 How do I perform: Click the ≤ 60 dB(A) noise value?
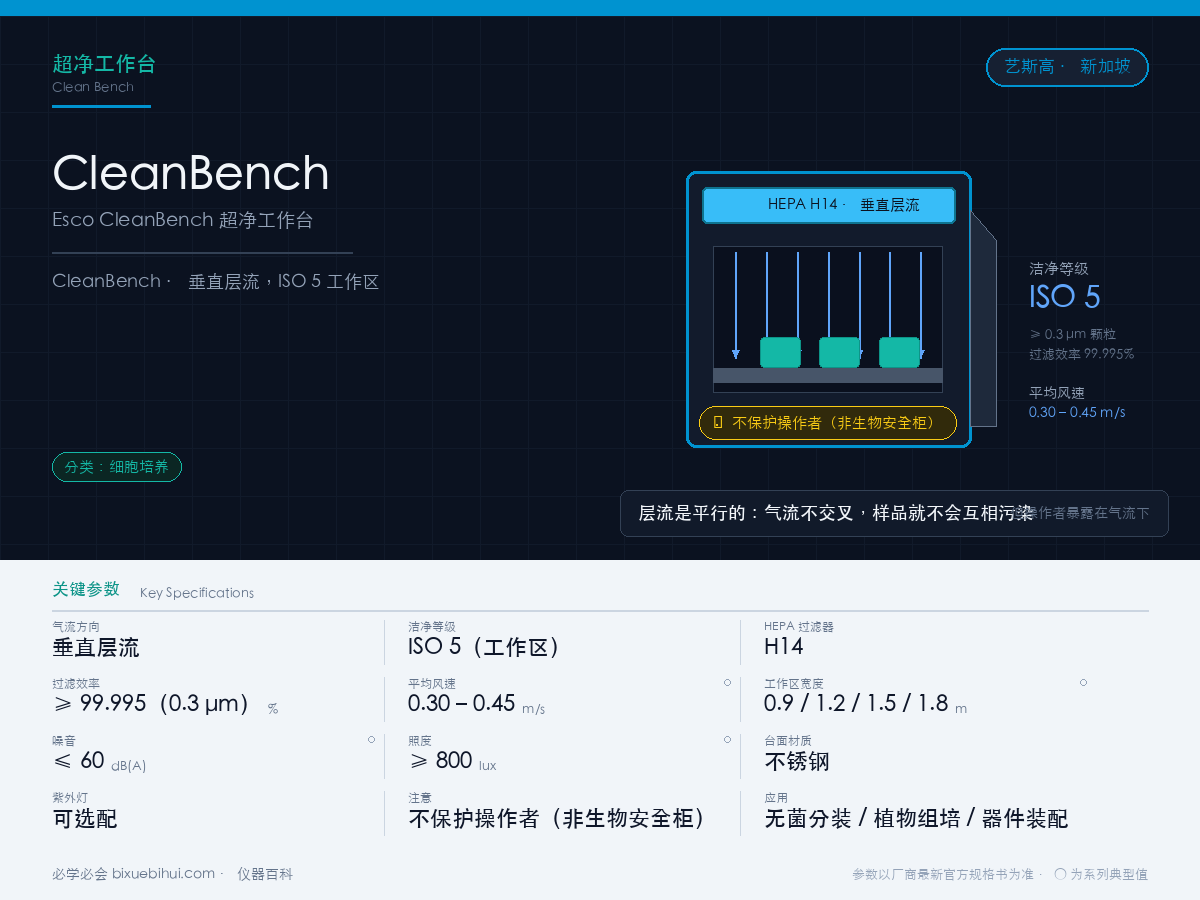pos(99,761)
